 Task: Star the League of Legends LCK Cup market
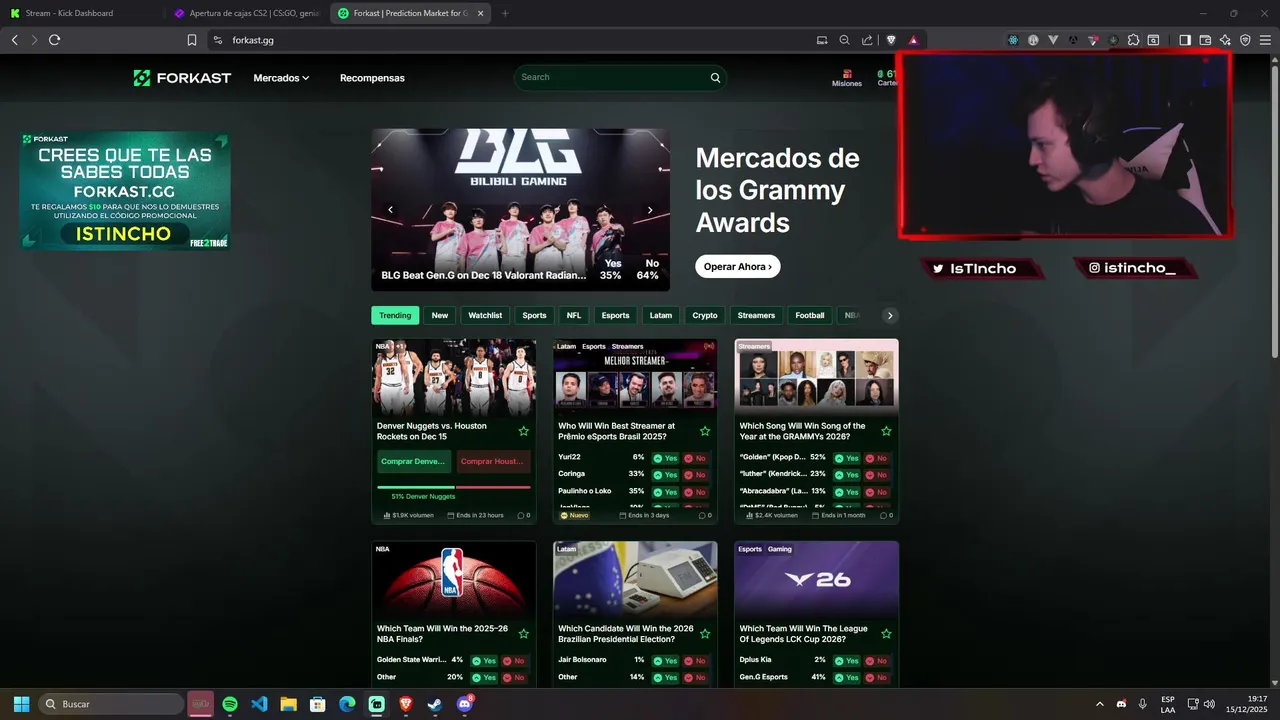tap(886, 634)
